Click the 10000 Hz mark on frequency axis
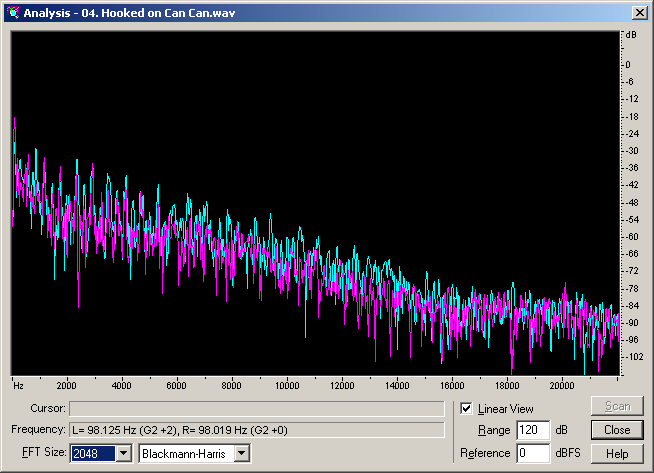Viewport: 654px width, 473px height. click(288, 385)
